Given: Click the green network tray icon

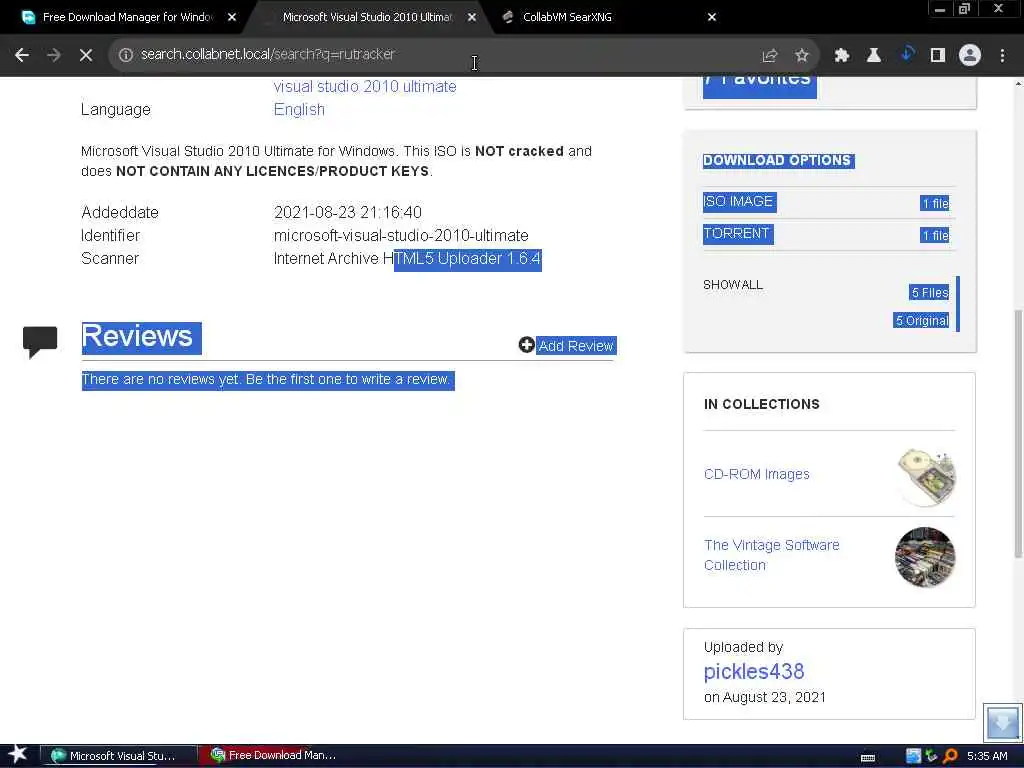Looking at the screenshot, I should (x=932, y=756).
